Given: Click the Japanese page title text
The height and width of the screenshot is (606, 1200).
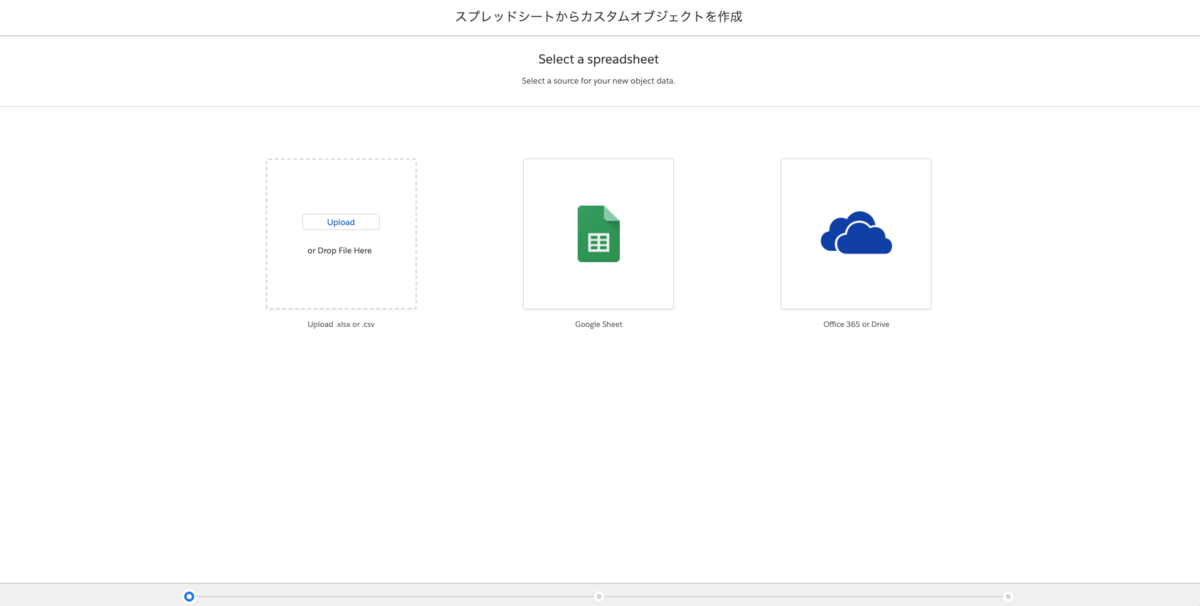Looking at the screenshot, I should point(599,17).
